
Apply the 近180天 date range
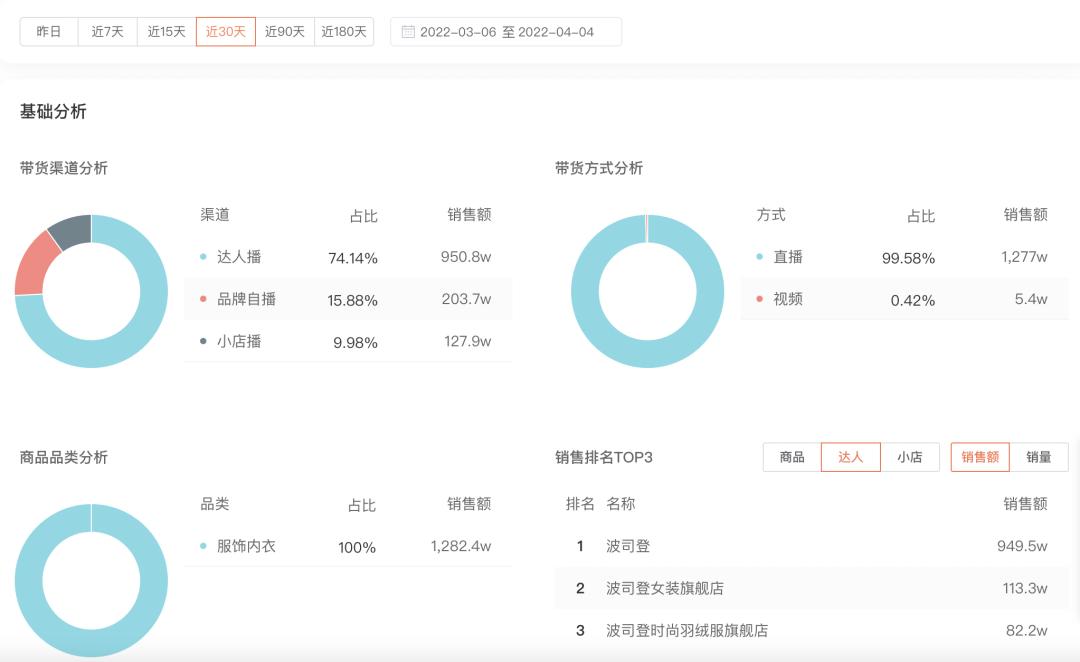343,31
